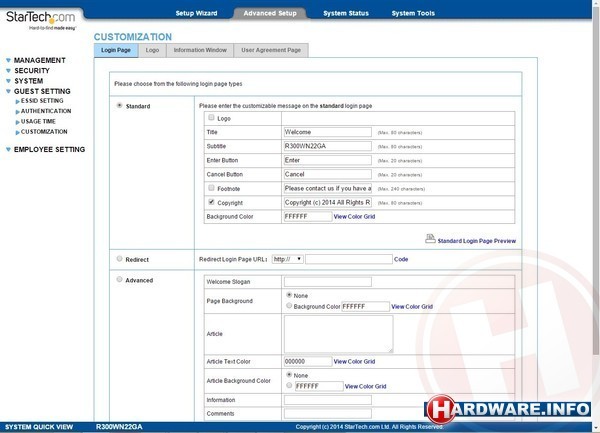Click the arrow icon beside USAGE TIME
This screenshot has width=600, height=433.
(x=18, y=122)
